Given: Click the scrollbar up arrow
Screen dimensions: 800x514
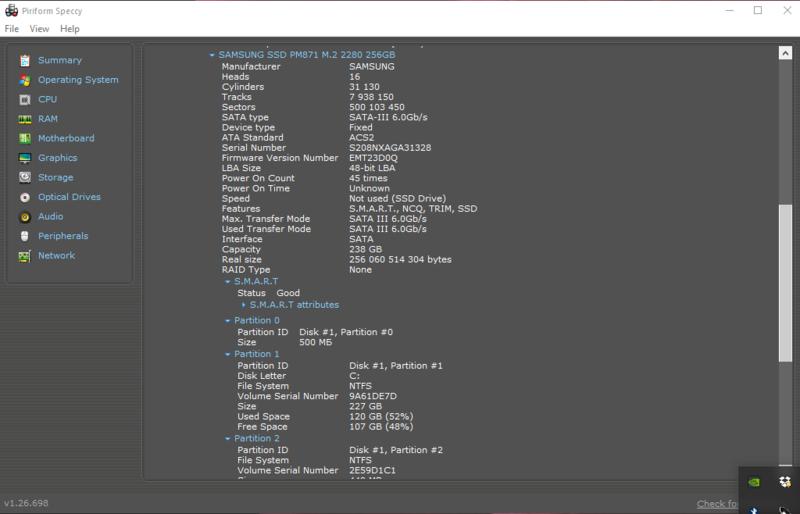Looking at the screenshot, I should [785, 53].
